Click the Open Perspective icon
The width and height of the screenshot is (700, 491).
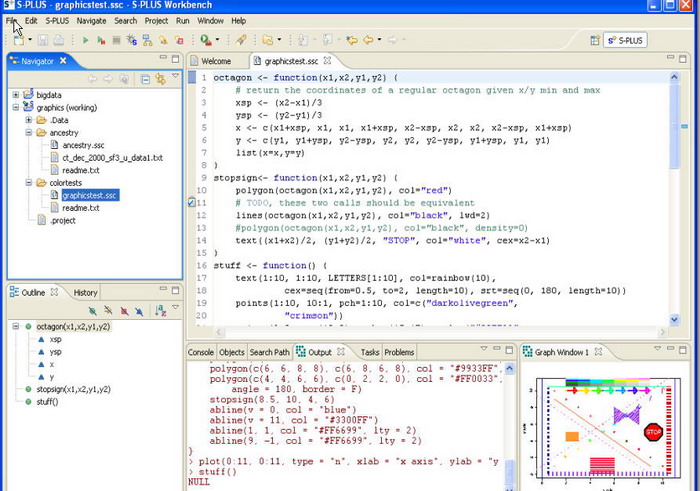pos(595,40)
